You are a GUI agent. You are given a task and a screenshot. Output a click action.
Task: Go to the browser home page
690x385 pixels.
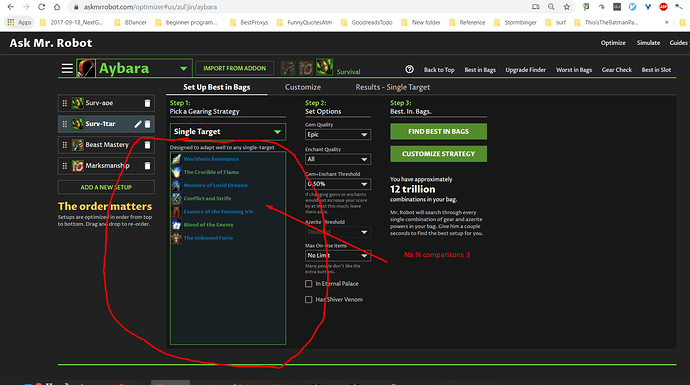[57, 7]
